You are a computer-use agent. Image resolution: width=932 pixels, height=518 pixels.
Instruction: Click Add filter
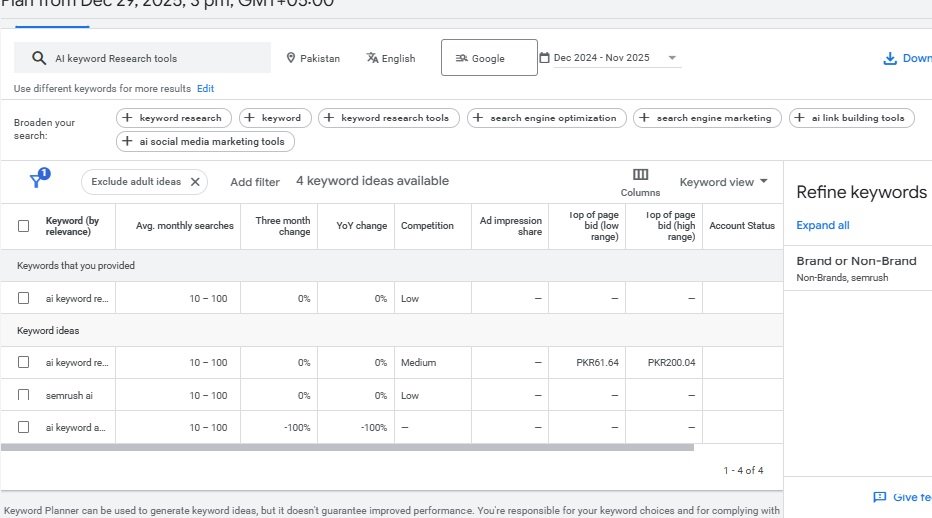tap(255, 182)
